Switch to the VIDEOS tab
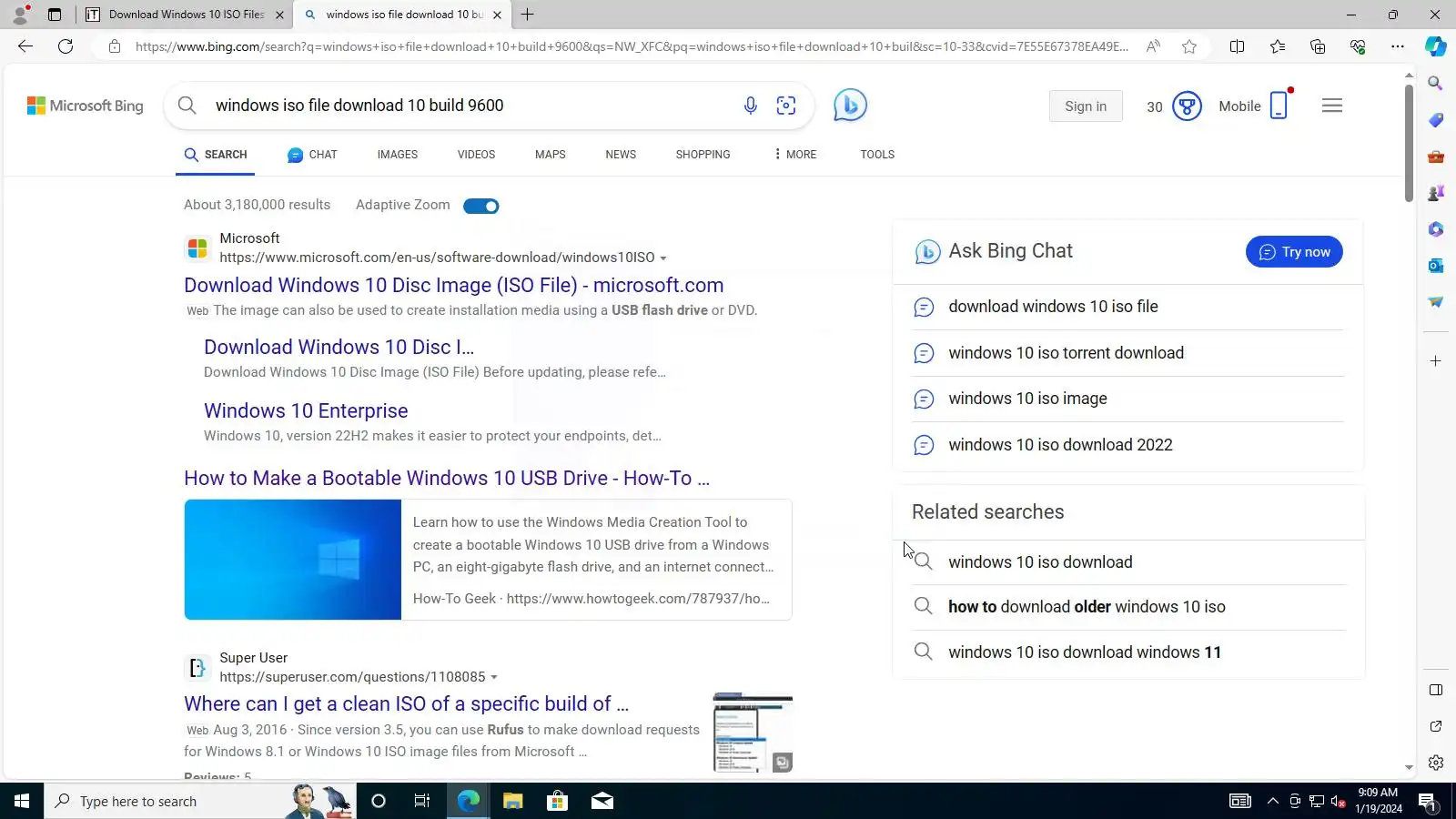Viewport: 1456px width, 819px height. (x=477, y=155)
